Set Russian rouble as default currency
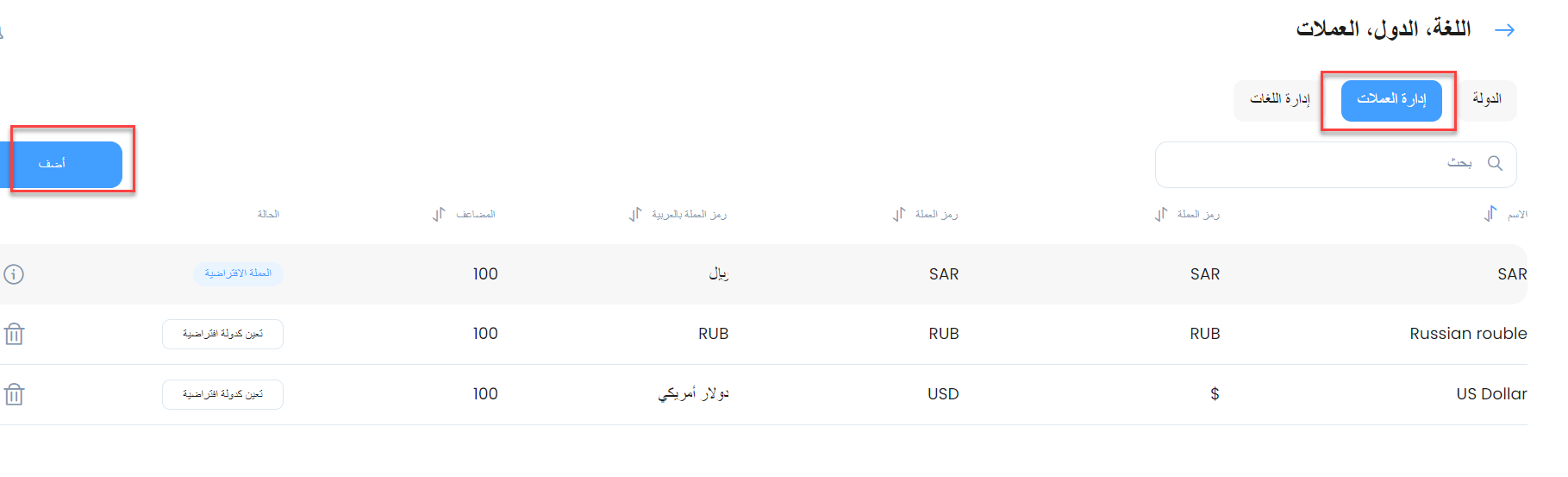The width and height of the screenshot is (1568, 477). (222, 334)
